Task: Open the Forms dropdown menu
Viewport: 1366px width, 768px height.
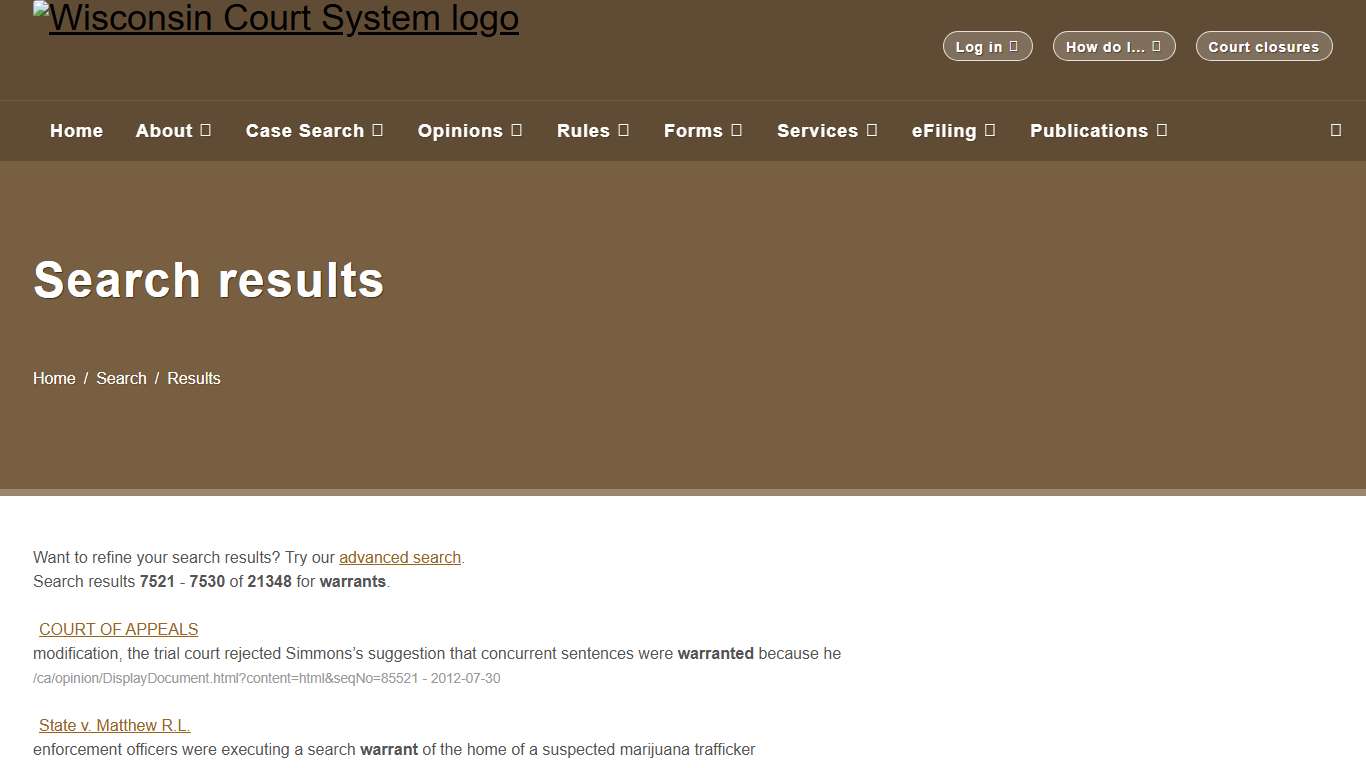Action: (x=703, y=131)
